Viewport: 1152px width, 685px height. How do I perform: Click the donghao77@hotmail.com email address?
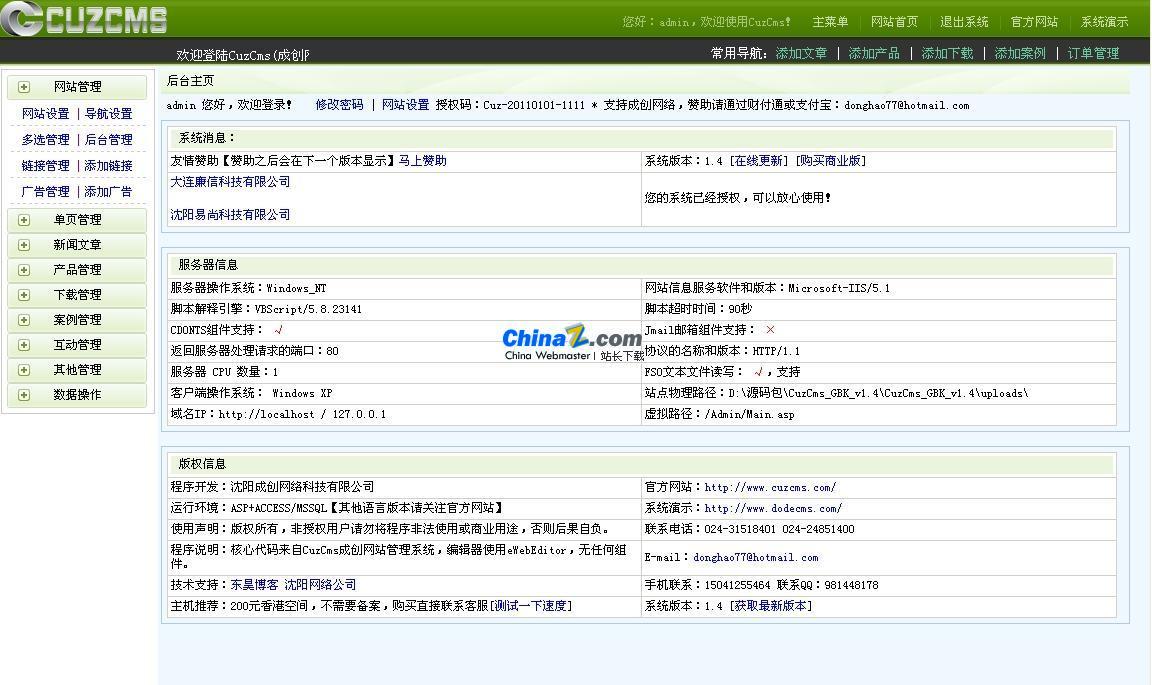(x=757, y=558)
